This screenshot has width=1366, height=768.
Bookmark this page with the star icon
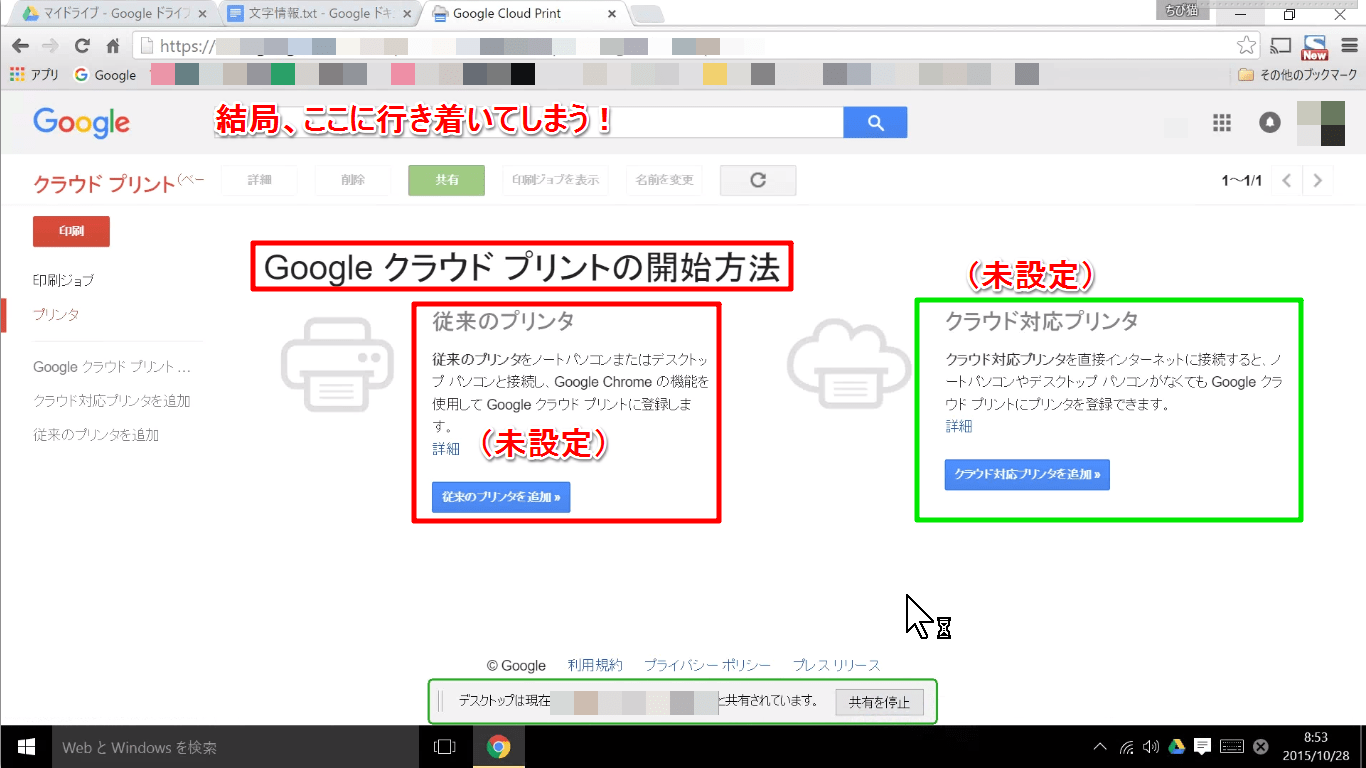pos(1246,45)
